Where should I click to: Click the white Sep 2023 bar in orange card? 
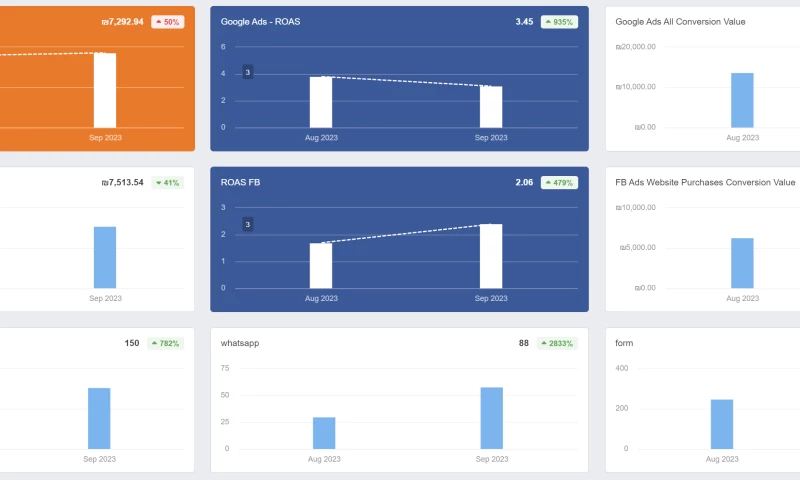coord(105,90)
